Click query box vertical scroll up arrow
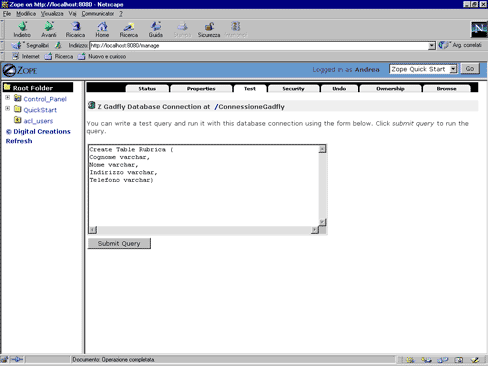 (x=322, y=149)
